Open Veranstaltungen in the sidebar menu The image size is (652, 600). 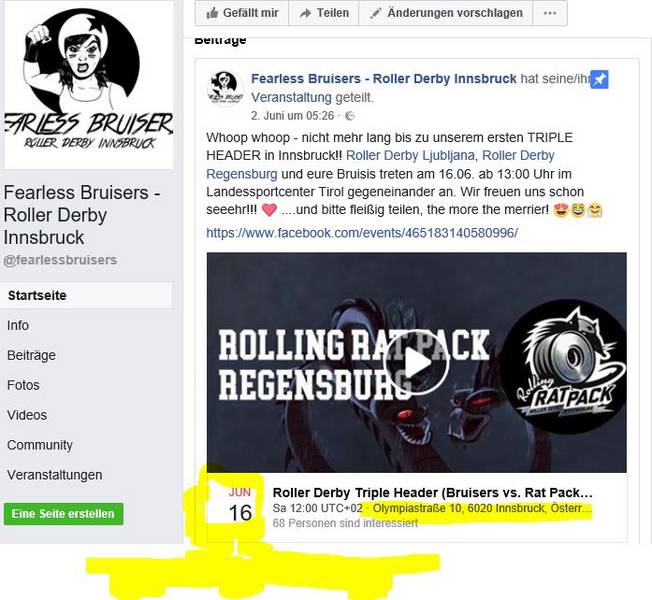coord(54,475)
